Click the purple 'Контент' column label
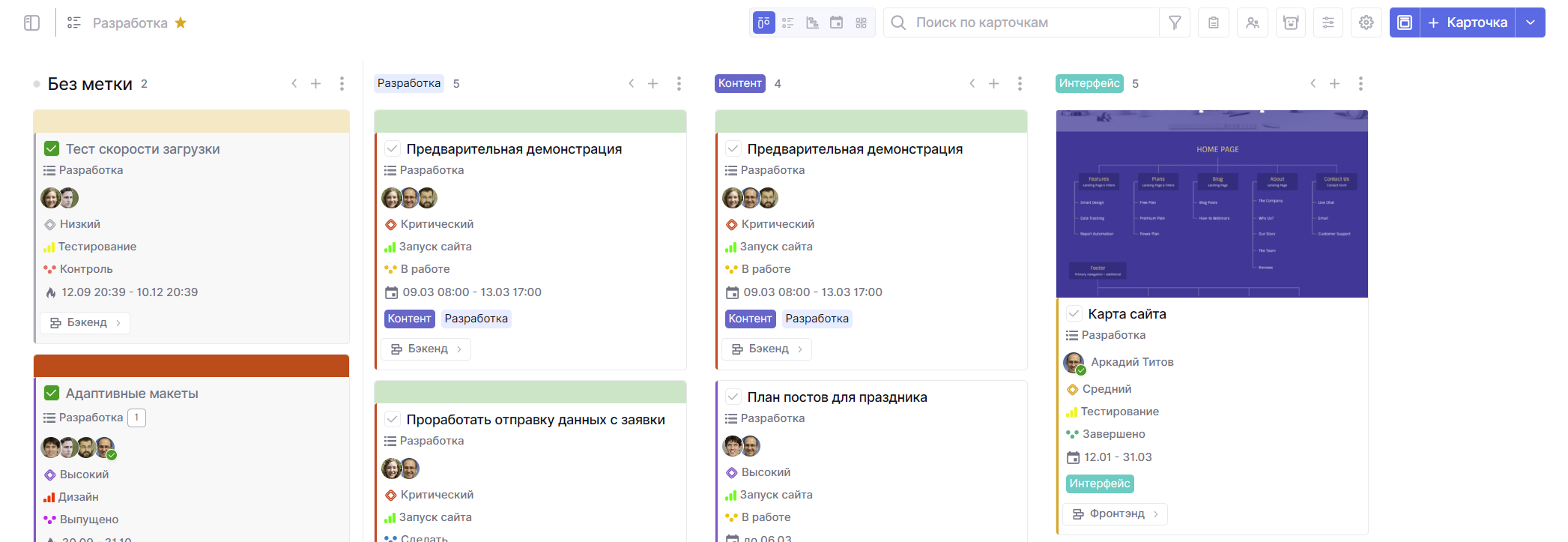 [739, 84]
